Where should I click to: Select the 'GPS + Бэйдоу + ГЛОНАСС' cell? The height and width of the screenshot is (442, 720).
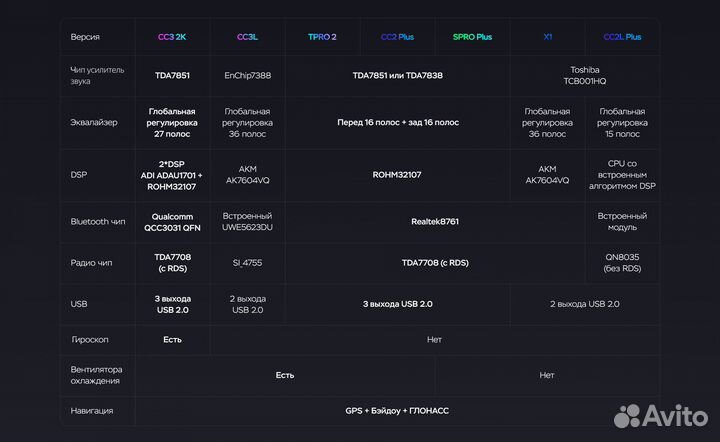pyautogui.click(x=397, y=411)
